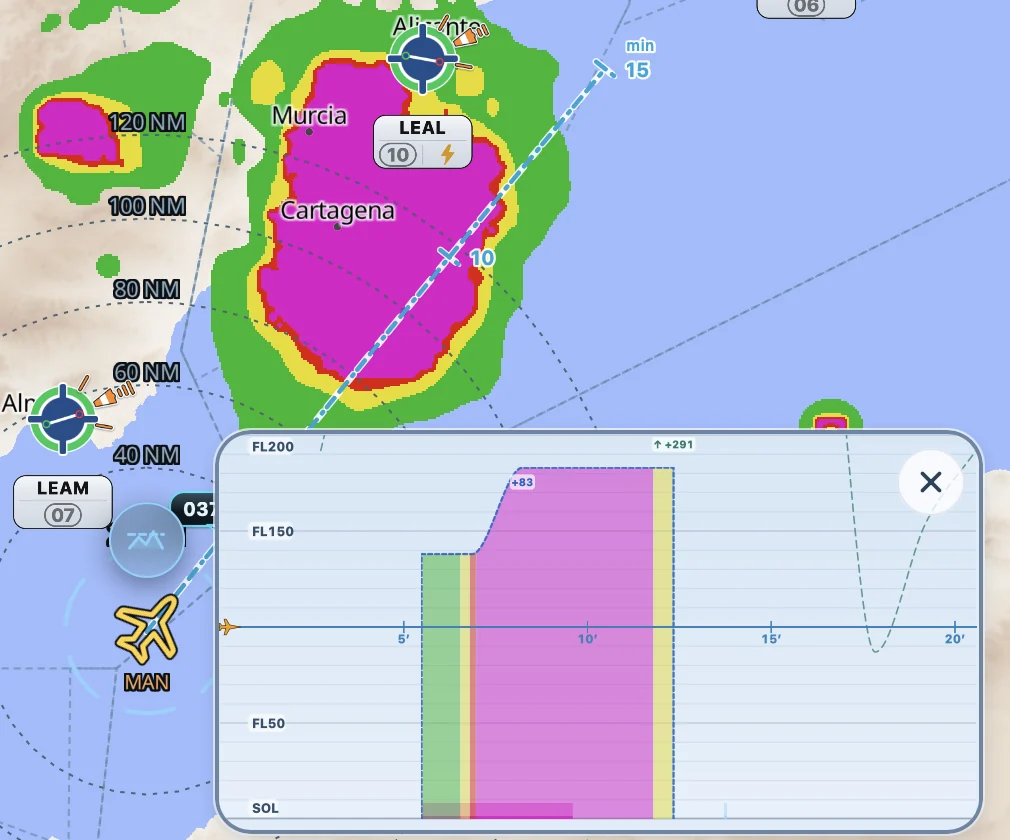Image resolution: width=1010 pixels, height=840 pixels.
Task: Click the magenta weather block in profile
Action: [x=564, y=644]
